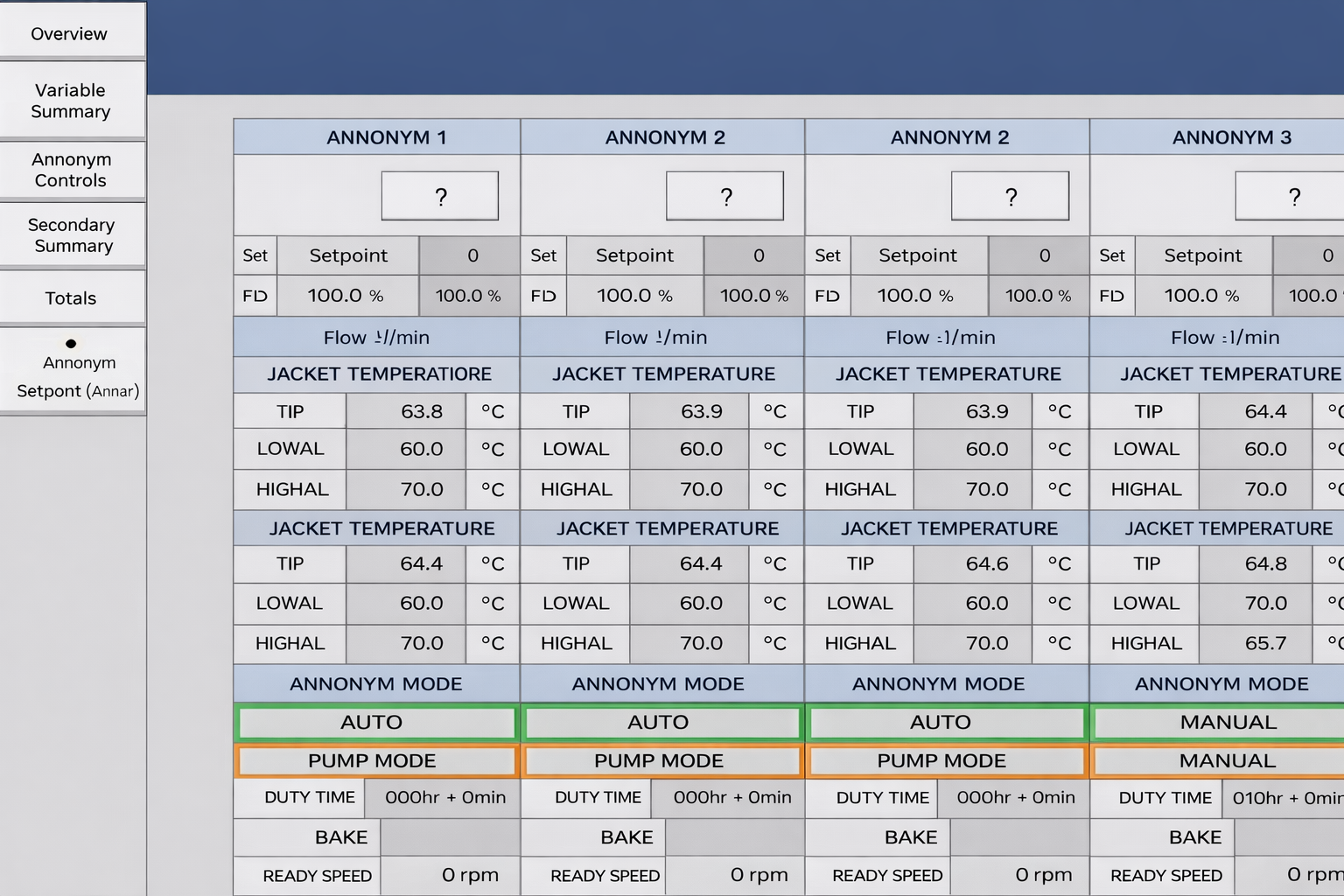Image resolution: width=1344 pixels, height=896 pixels.
Task: Select the LOWAL value 70.0 in ANNONYM 3
Action: coord(1255,604)
